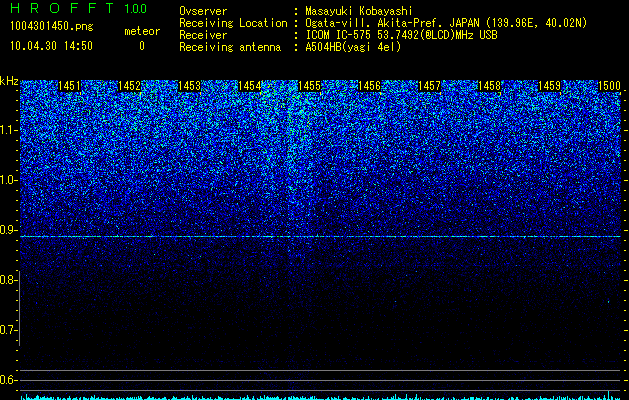Viewport: 629px width, 400px height.
Task: Click the Ovserver field label
Action: click(x=203, y=11)
